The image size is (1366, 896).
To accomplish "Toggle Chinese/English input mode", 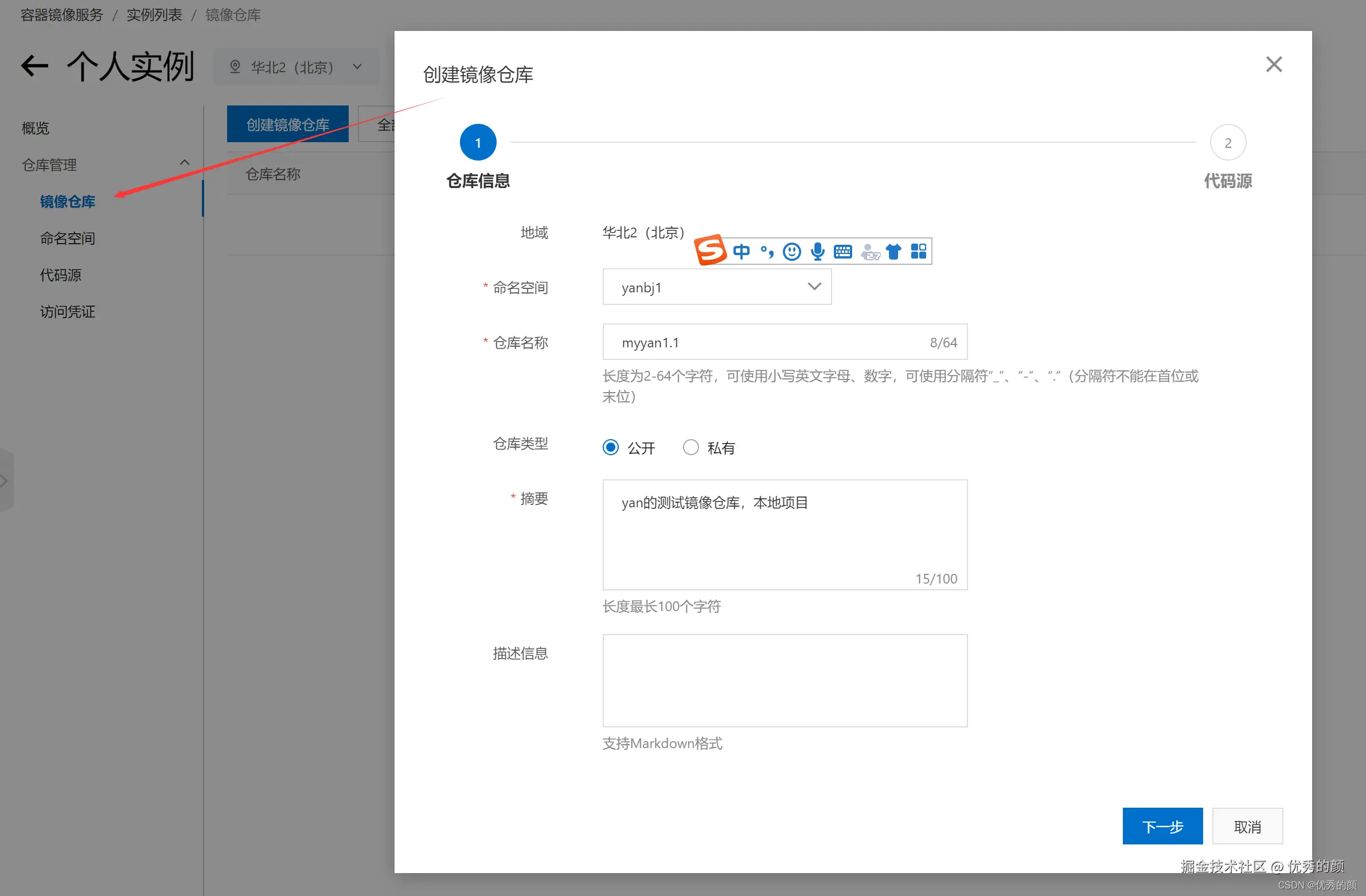I will 741,251.
